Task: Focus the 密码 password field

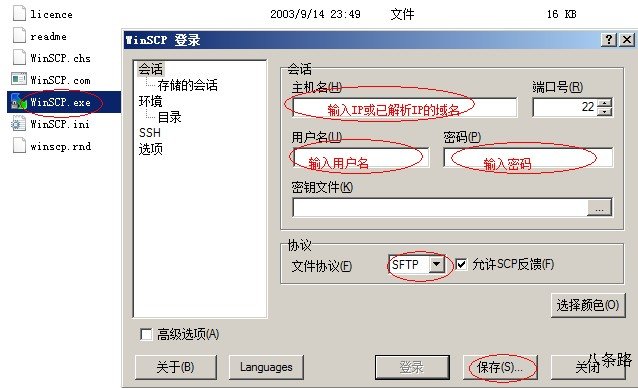Action: pyautogui.click(x=528, y=158)
